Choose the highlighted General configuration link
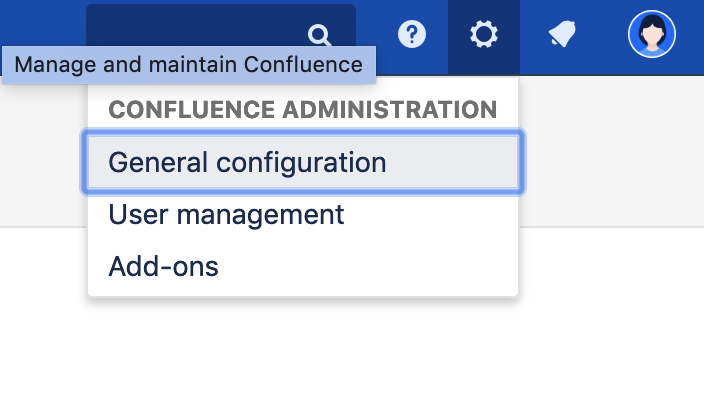Image resolution: width=704 pixels, height=406 pixels. click(247, 162)
